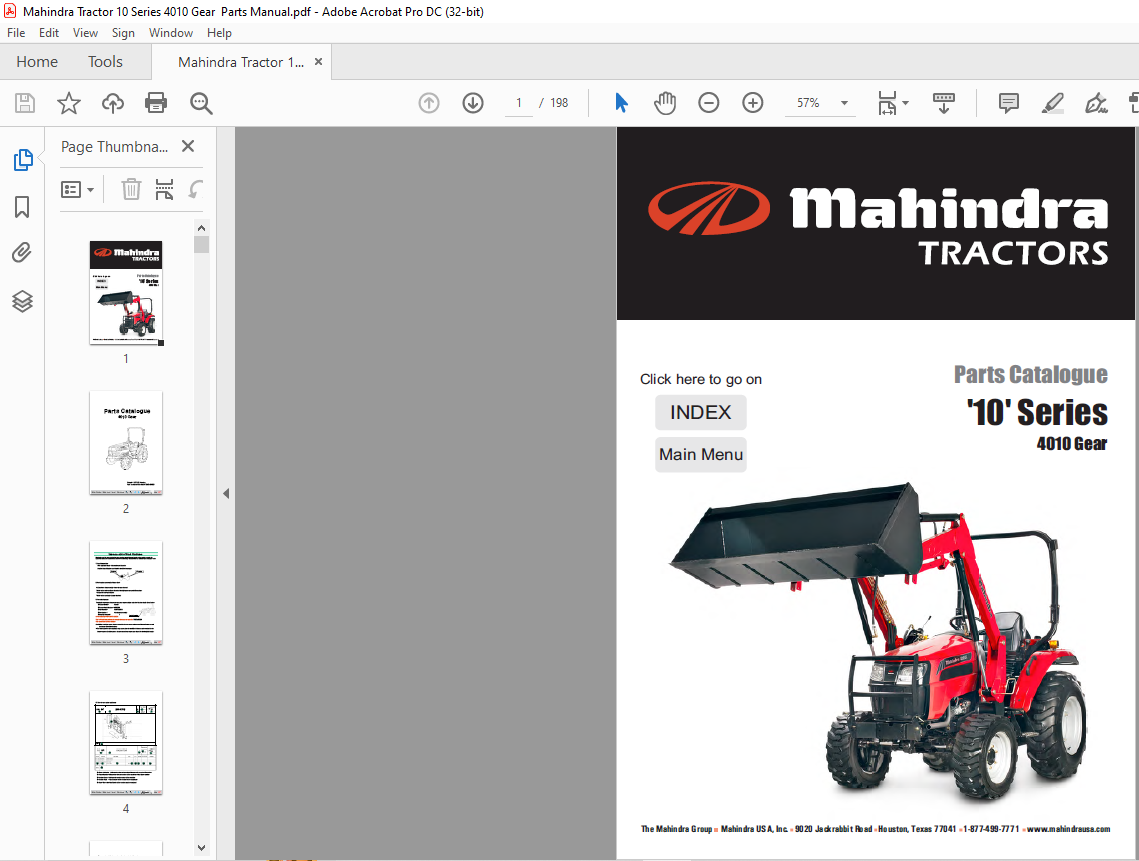
Task: Click the 57% zoom value field
Action: [808, 103]
